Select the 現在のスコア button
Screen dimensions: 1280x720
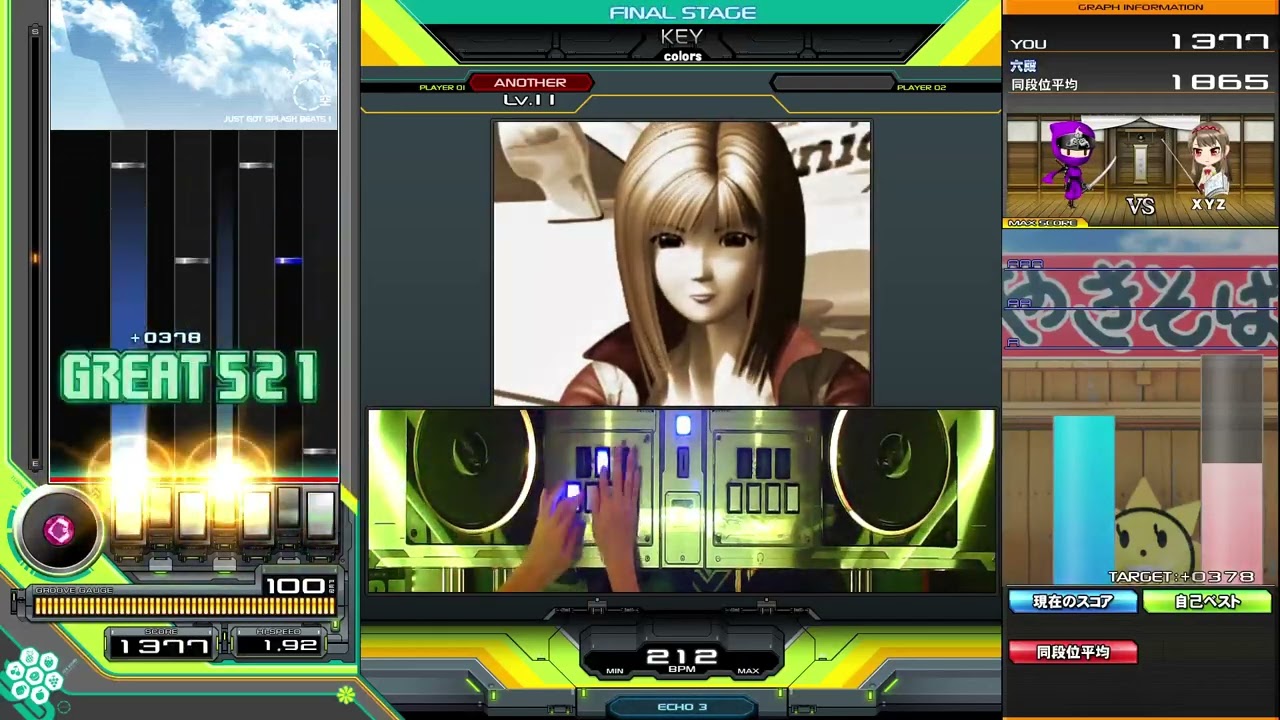point(1073,602)
